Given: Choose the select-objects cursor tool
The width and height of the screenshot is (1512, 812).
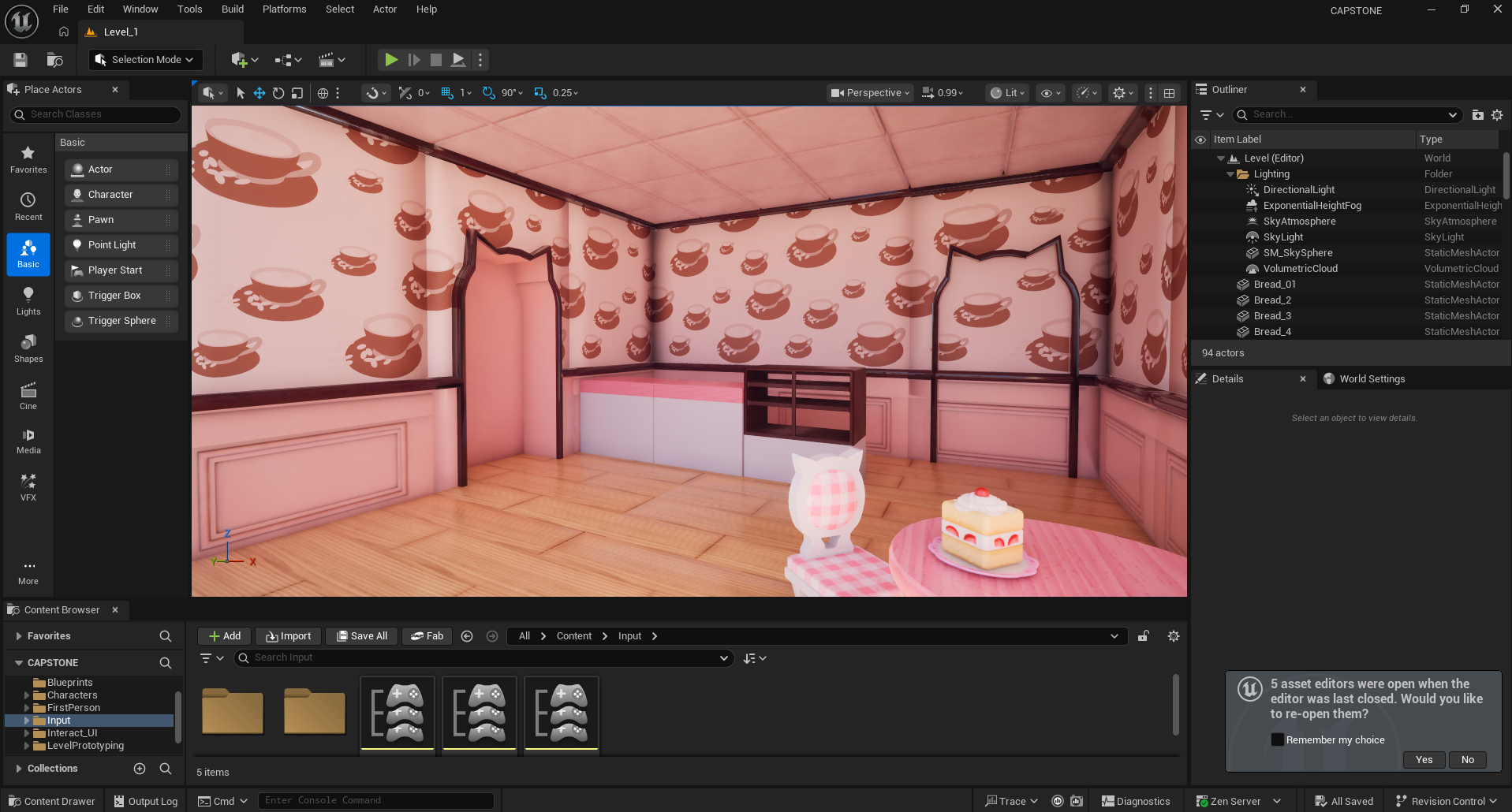Looking at the screenshot, I should coord(241,93).
